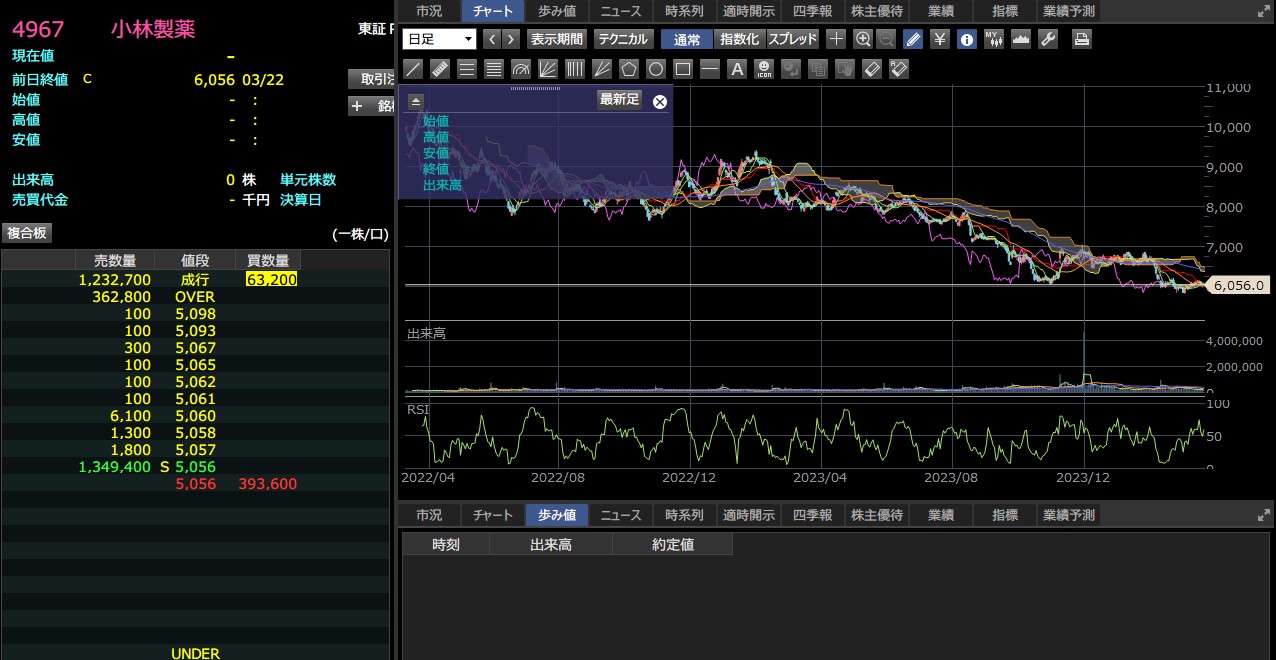Click the OVER row in order book
This screenshot has height=660, width=1276.
pyautogui.click(x=195, y=297)
